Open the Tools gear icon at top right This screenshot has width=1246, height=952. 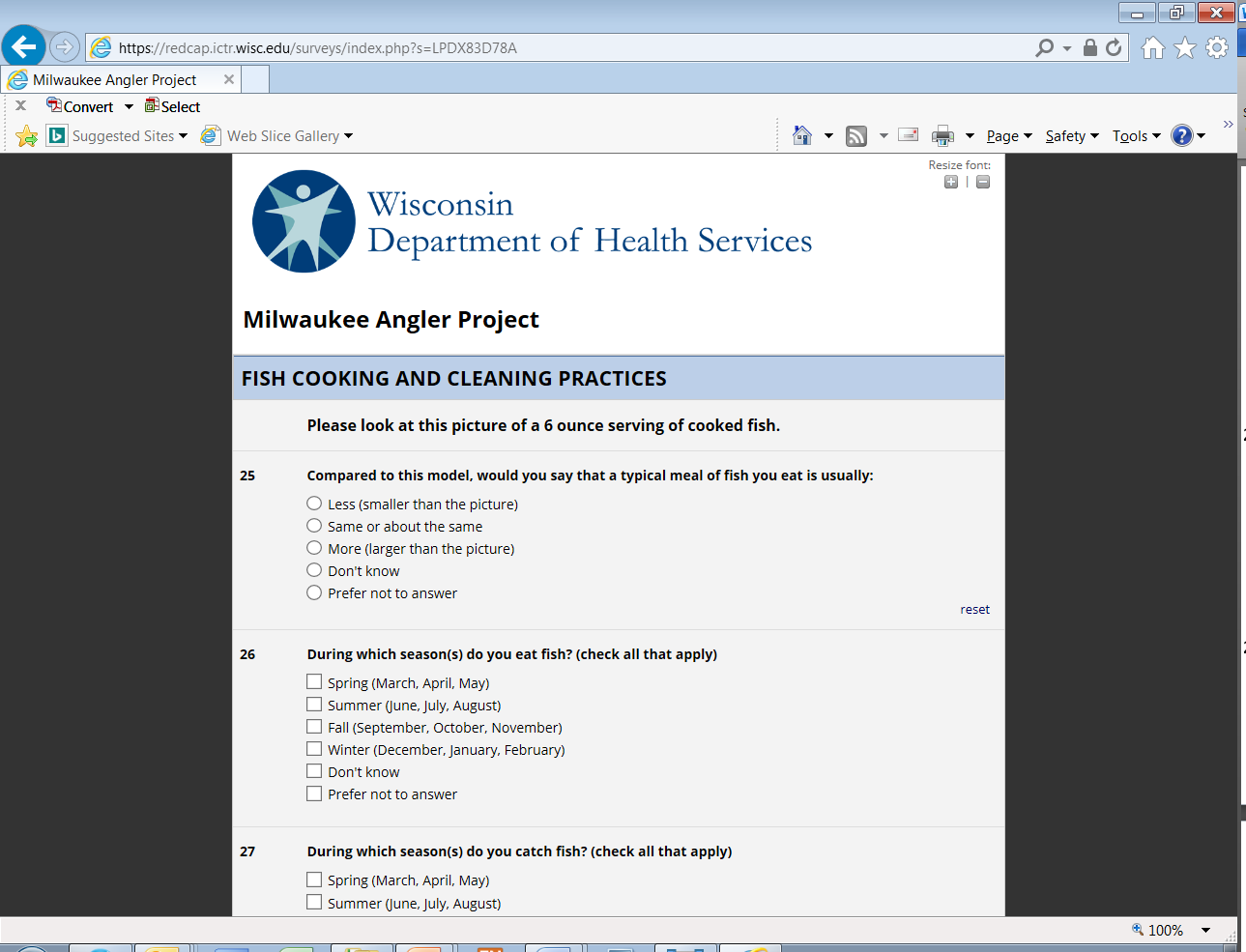point(1217,47)
